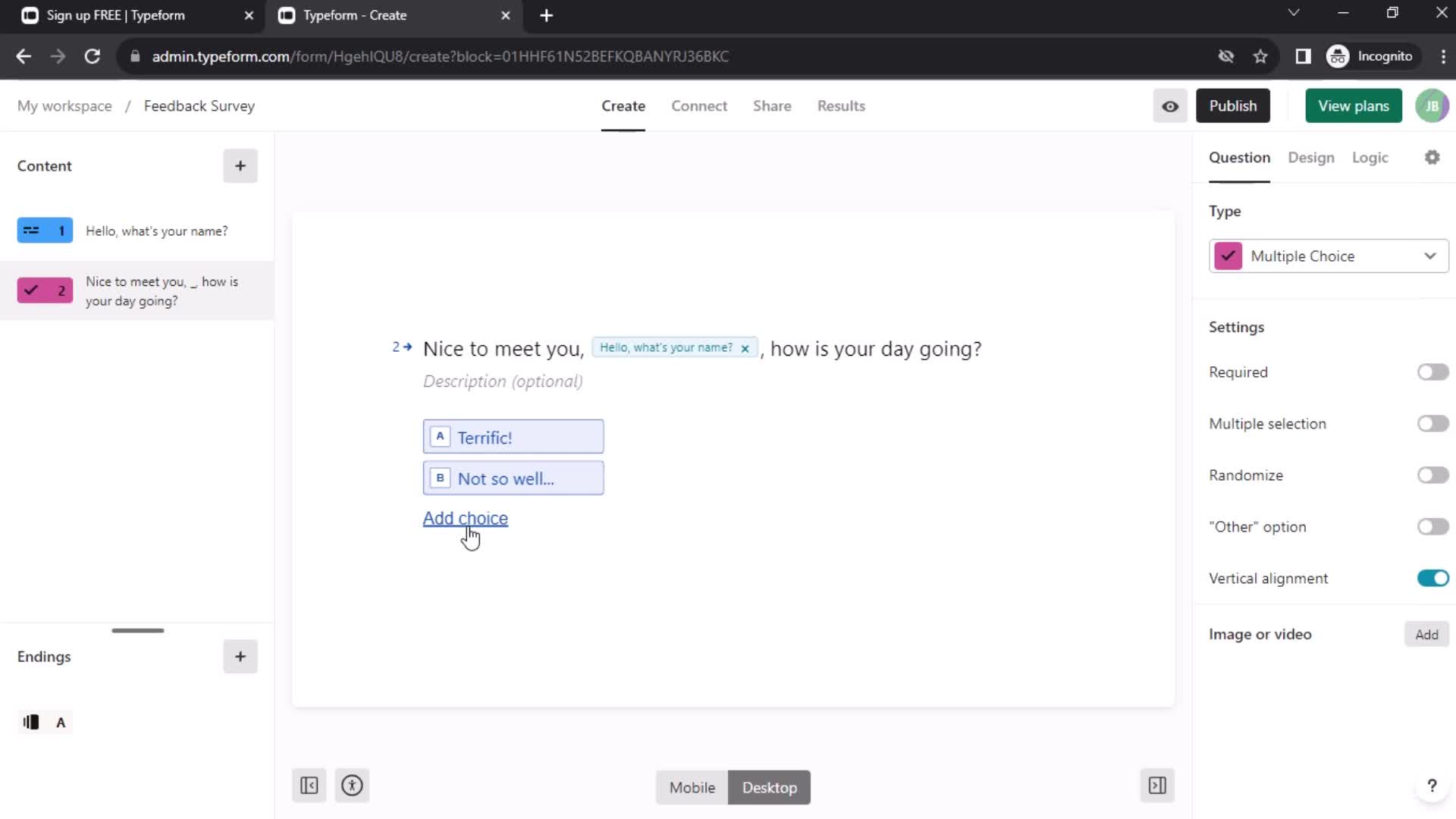This screenshot has width=1456, height=819.
Task: Click description optional input field
Action: [x=502, y=381]
